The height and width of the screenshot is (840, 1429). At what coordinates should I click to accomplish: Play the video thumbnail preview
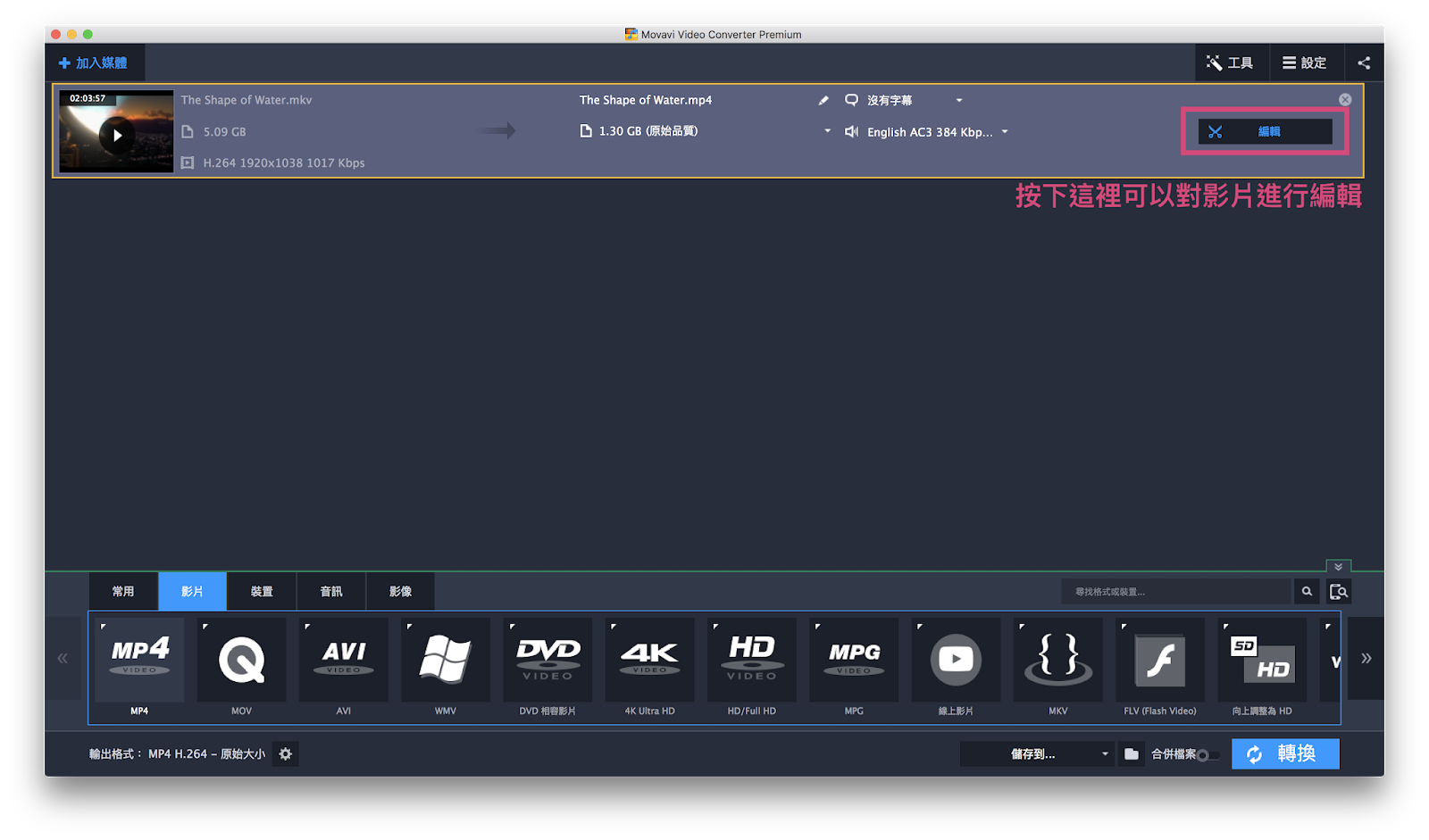tap(117, 136)
